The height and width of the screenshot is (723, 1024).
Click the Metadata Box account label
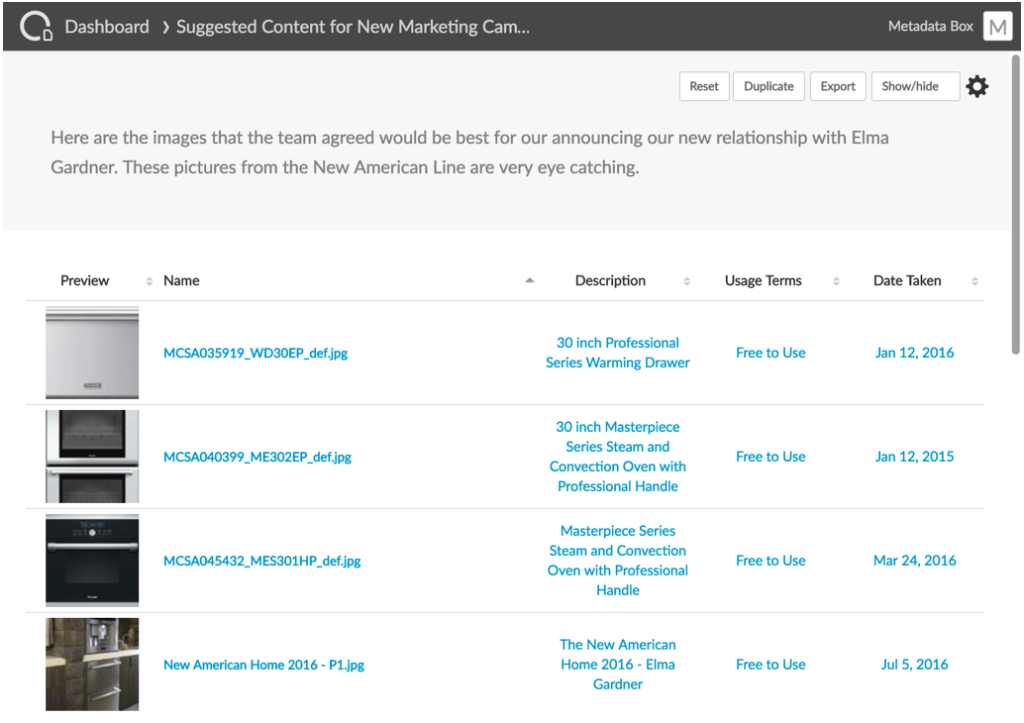(930, 27)
